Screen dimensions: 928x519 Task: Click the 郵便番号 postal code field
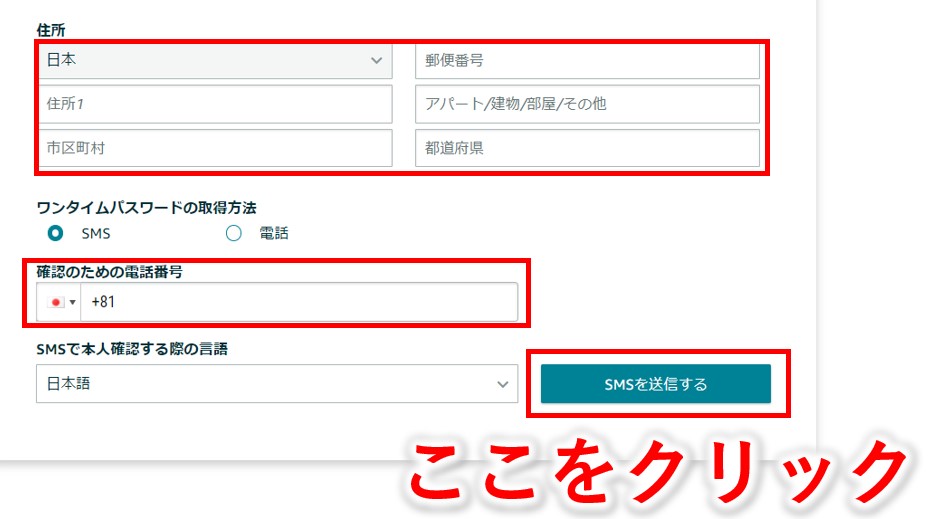587,60
